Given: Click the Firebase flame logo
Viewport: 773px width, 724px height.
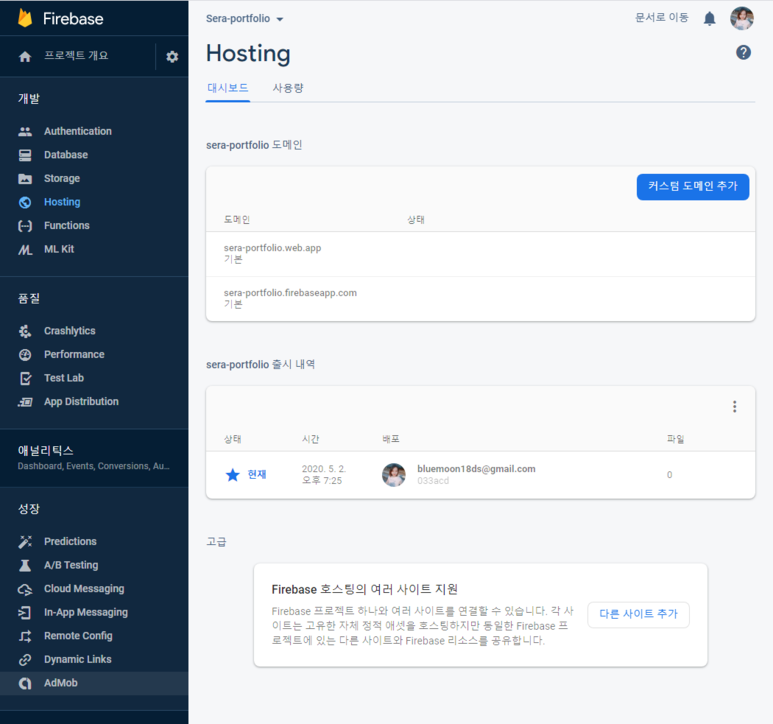Looking at the screenshot, I should pos(25,18).
